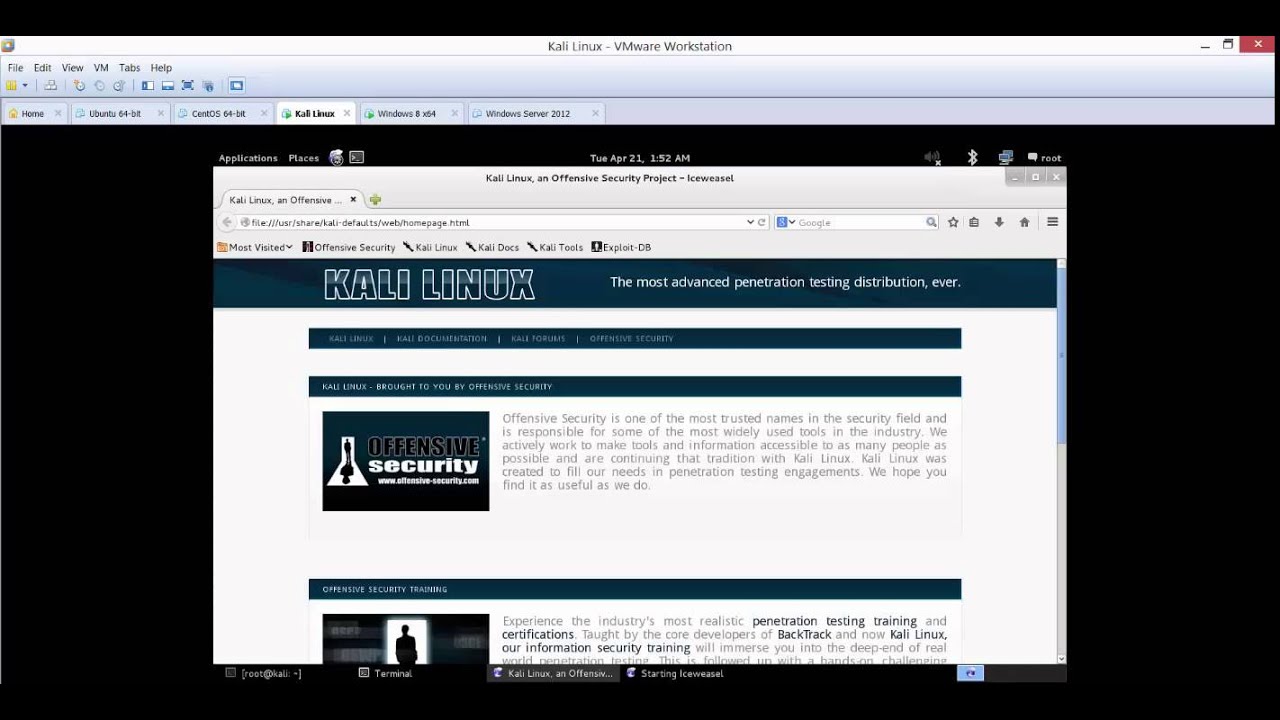Open the VMware snapshot manager
1280x720 pixels.
[119, 86]
